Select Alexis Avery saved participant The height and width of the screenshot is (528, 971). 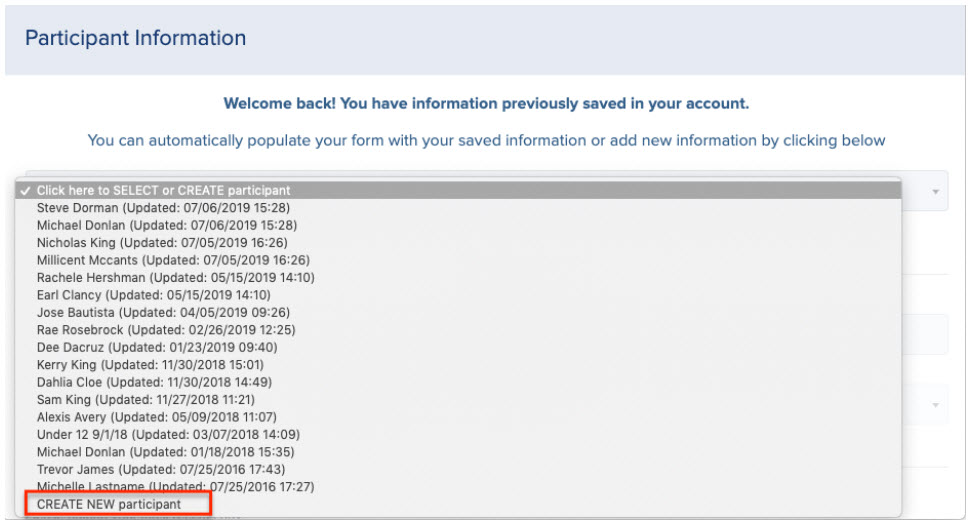coord(458,417)
